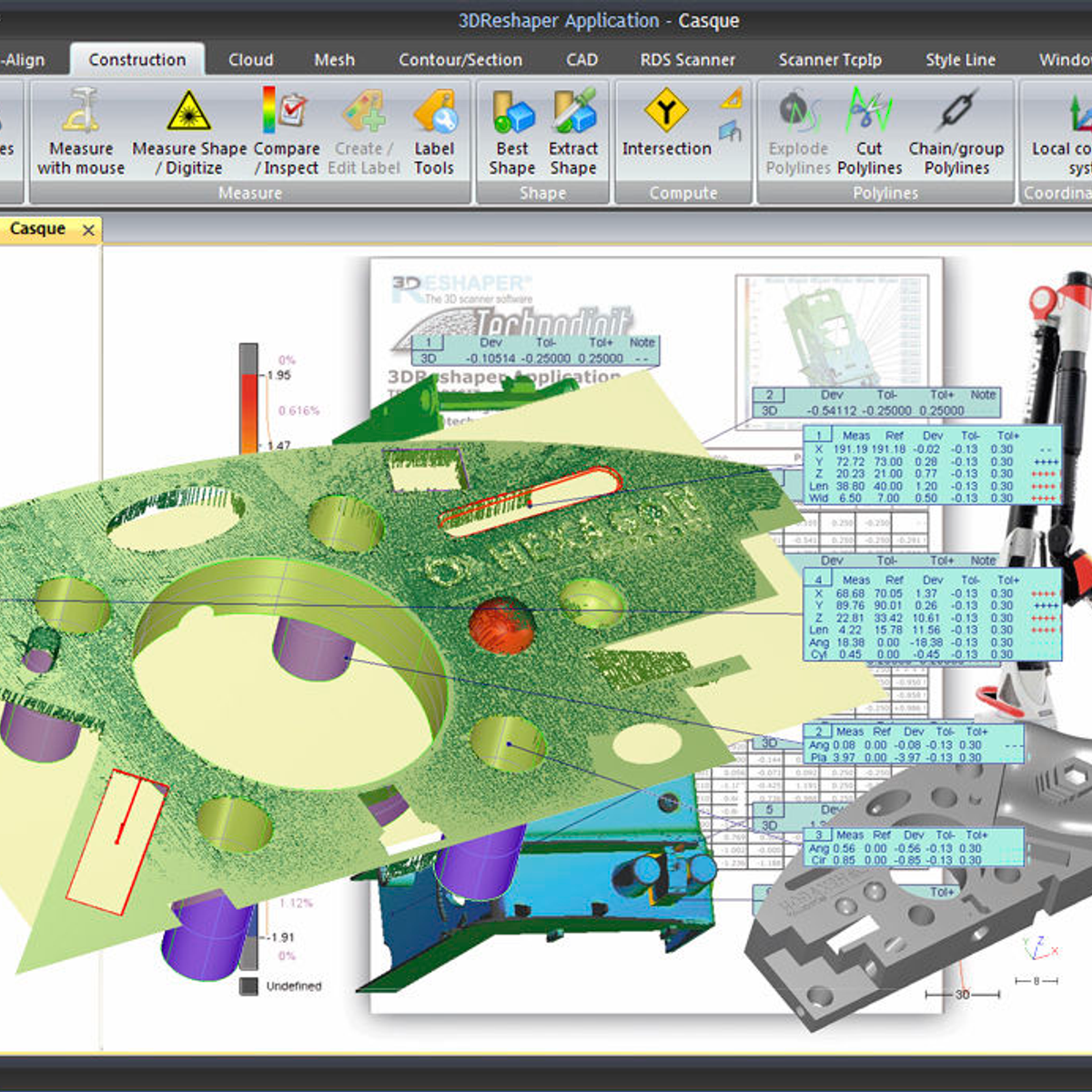This screenshot has height=1092, width=1092.
Task: Click the label with Ang and Cir rows
Action: [x=914, y=847]
